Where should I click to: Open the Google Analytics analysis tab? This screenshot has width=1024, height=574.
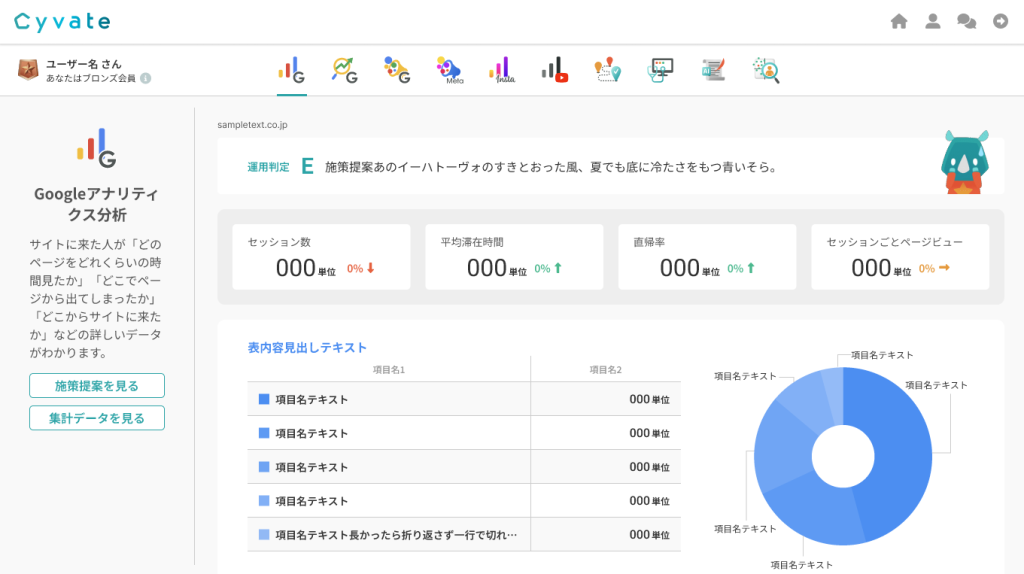click(x=291, y=69)
